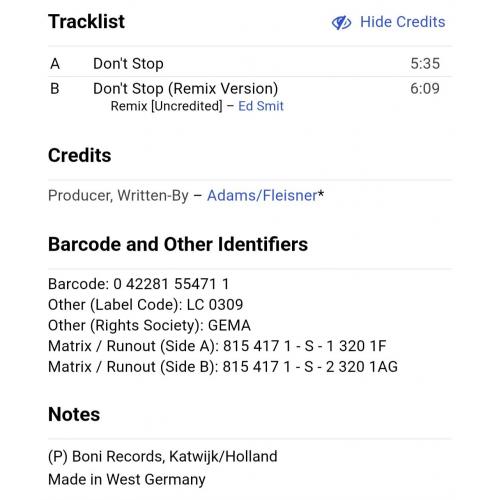Viewport: 500px width, 500px height.
Task: Click the Tracklist section heading
Action: click(86, 22)
